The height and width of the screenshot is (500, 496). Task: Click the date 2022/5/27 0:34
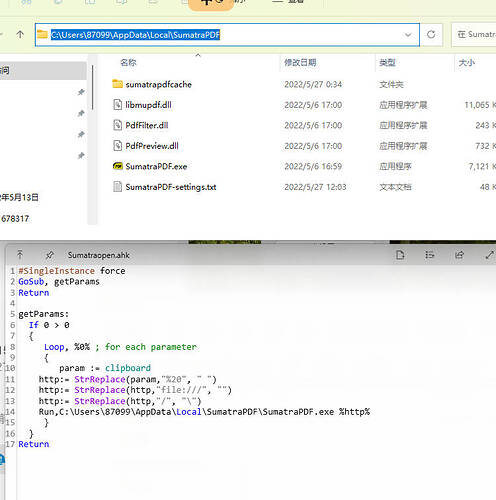click(x=313, y=85)
